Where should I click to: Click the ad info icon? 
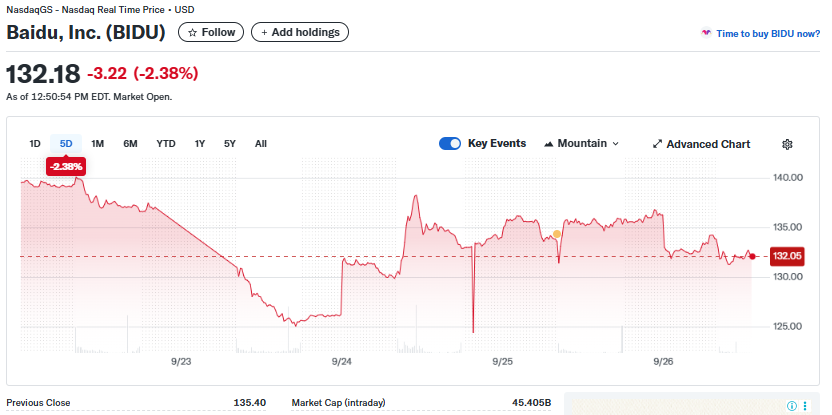coord(792,406)
